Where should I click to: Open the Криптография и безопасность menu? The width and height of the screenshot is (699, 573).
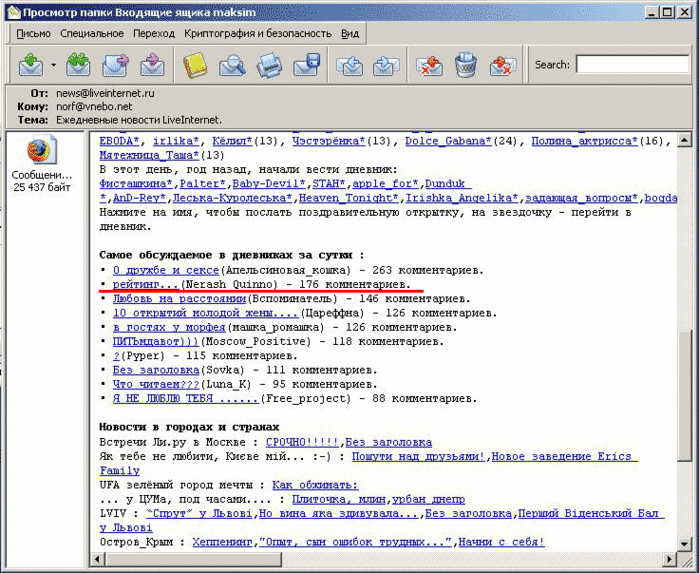258,33
